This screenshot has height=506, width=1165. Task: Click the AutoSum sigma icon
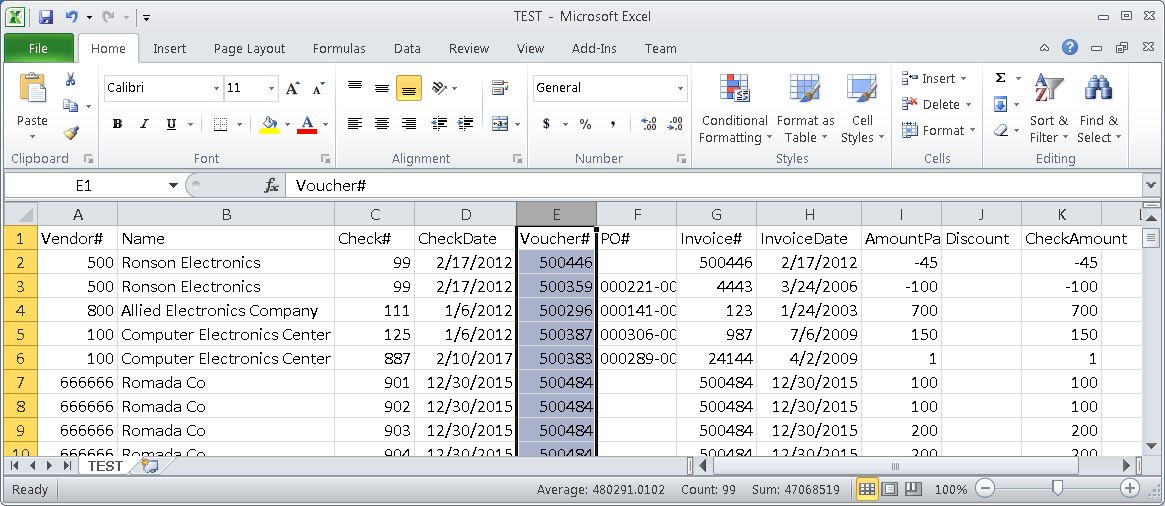(1000, 78)
